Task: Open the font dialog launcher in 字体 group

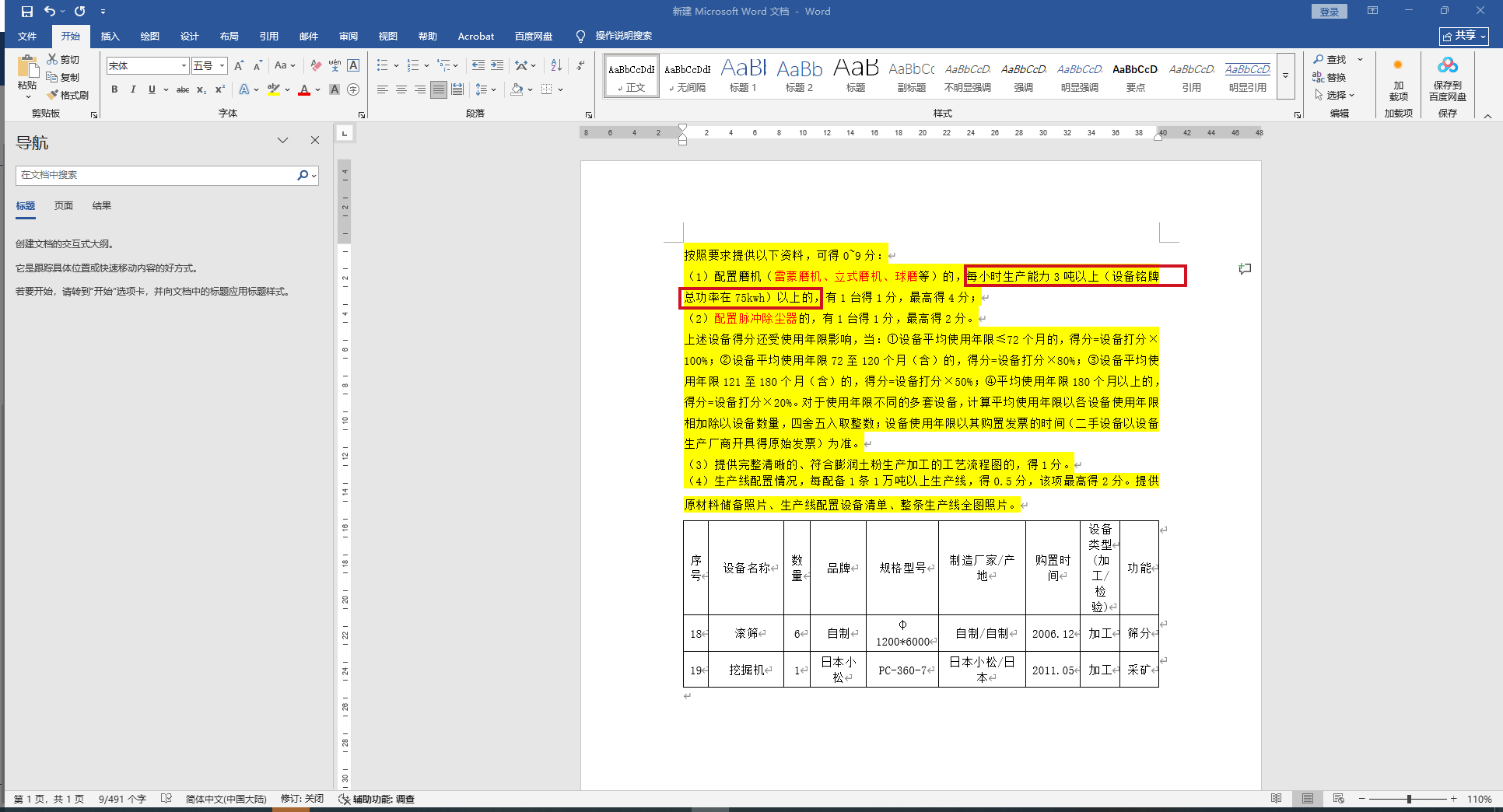Action: click(x=362, y=114)
